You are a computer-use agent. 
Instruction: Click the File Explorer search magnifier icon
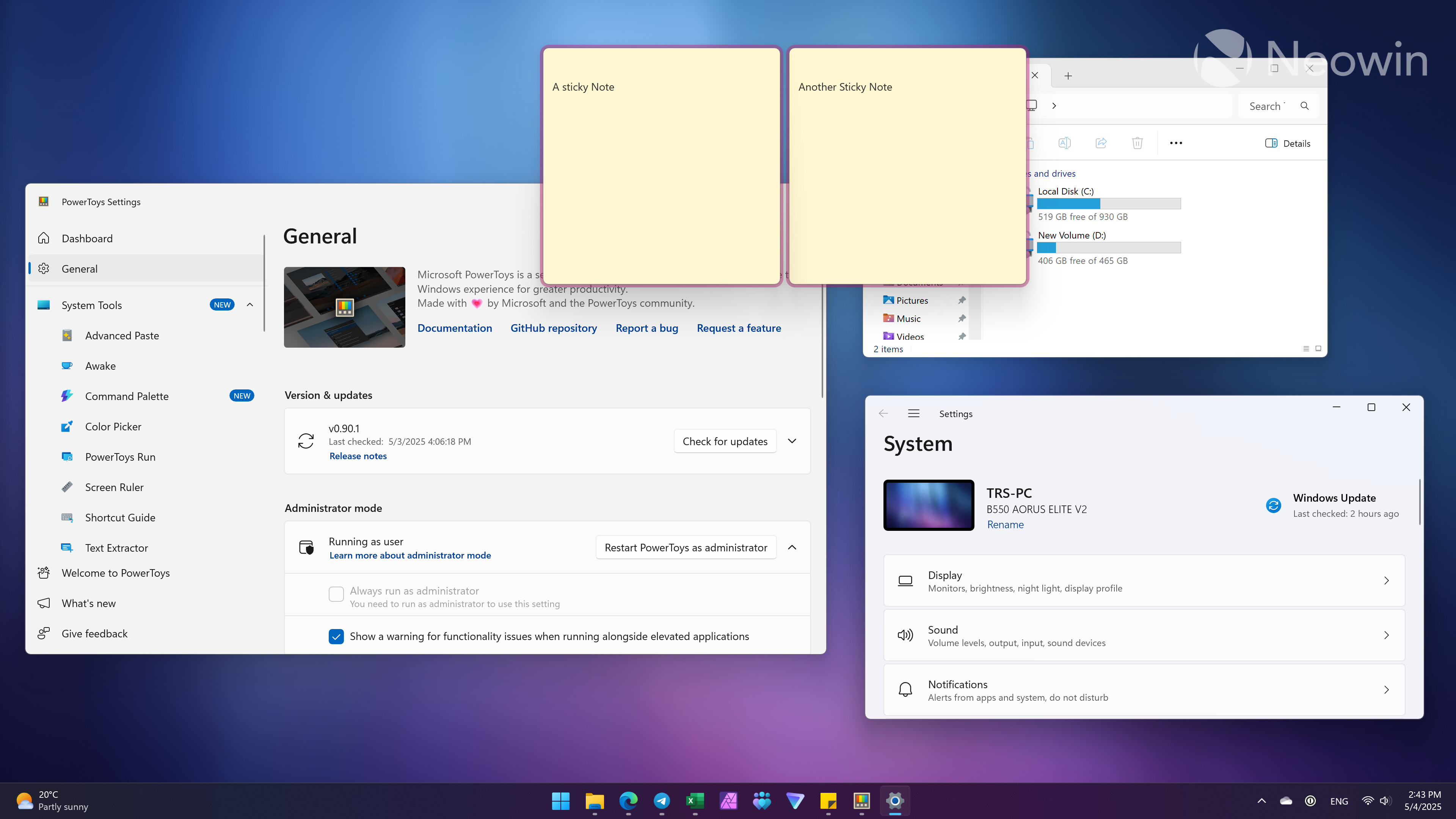click(1304, 106)
